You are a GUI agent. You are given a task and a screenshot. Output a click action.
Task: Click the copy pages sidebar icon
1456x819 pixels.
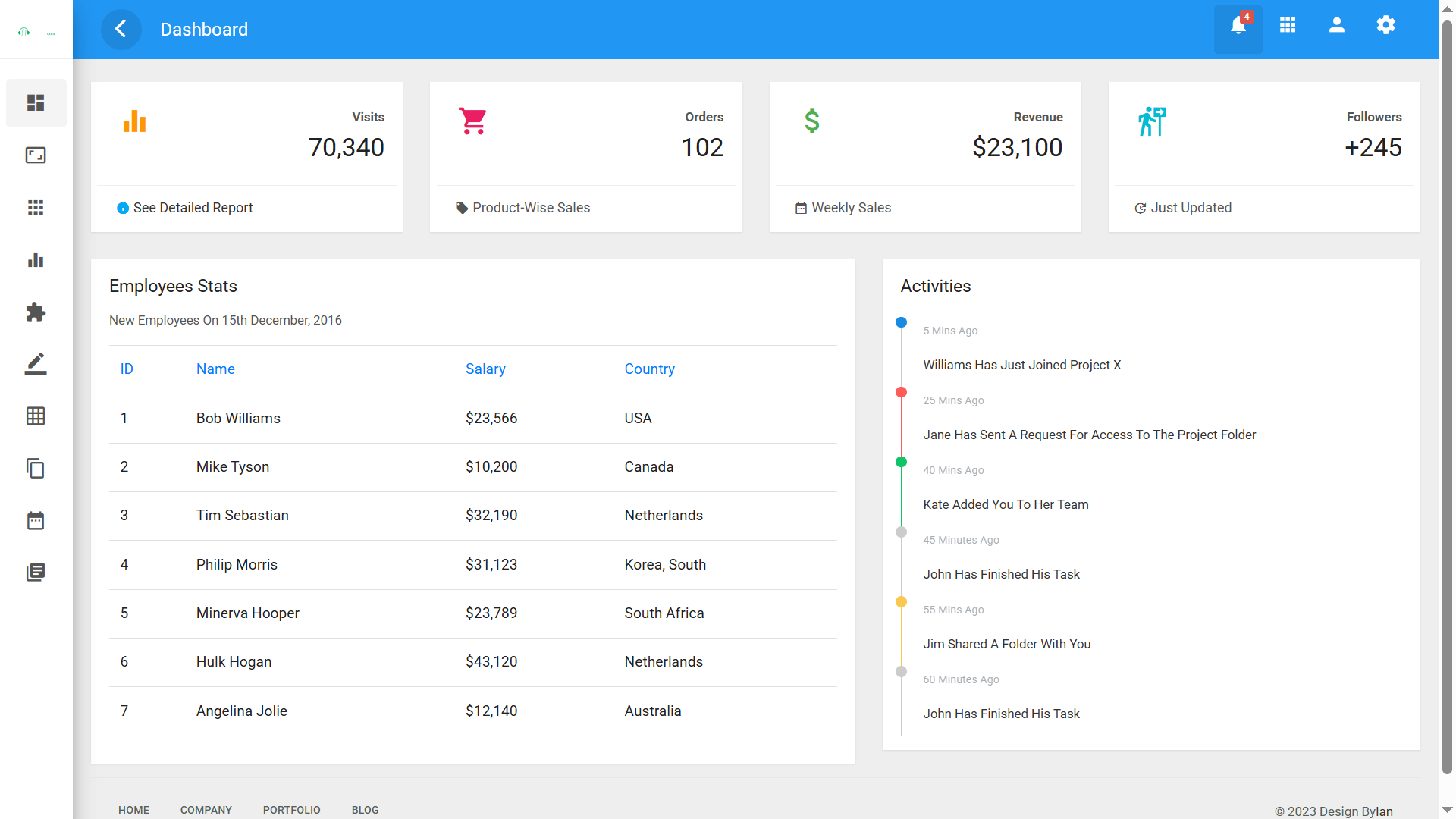[36, 469]
